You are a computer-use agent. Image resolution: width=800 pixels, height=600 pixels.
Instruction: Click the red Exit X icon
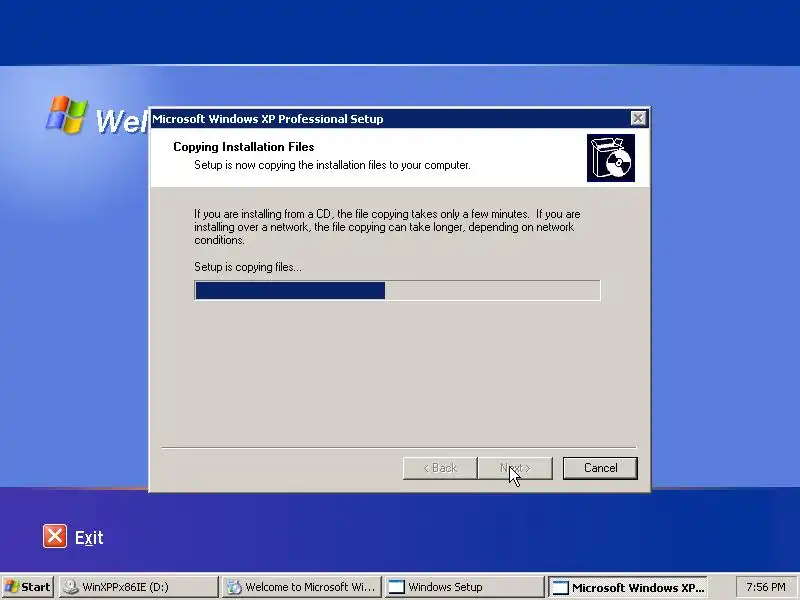click(x=55, y=536)
